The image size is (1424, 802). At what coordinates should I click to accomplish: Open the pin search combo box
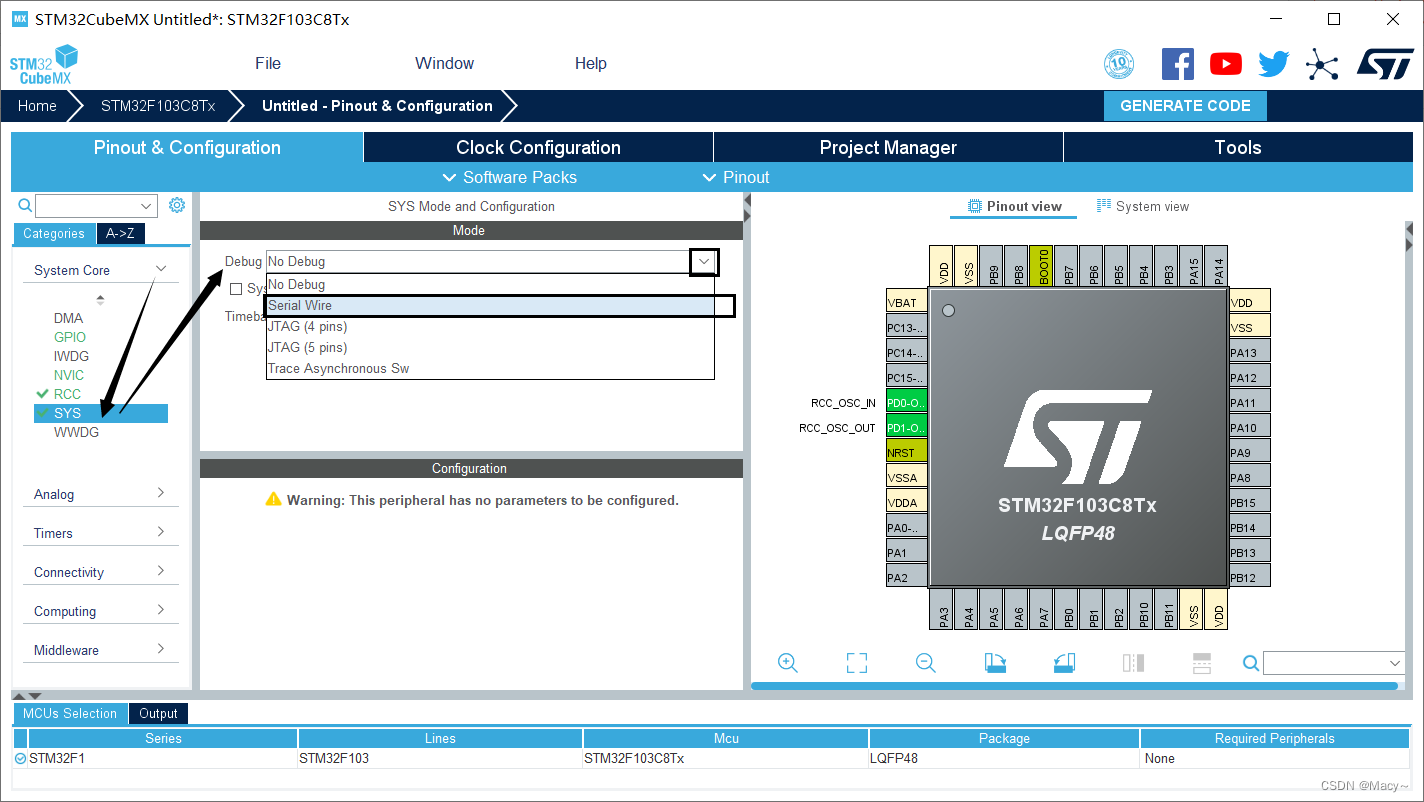point(1334,663)
